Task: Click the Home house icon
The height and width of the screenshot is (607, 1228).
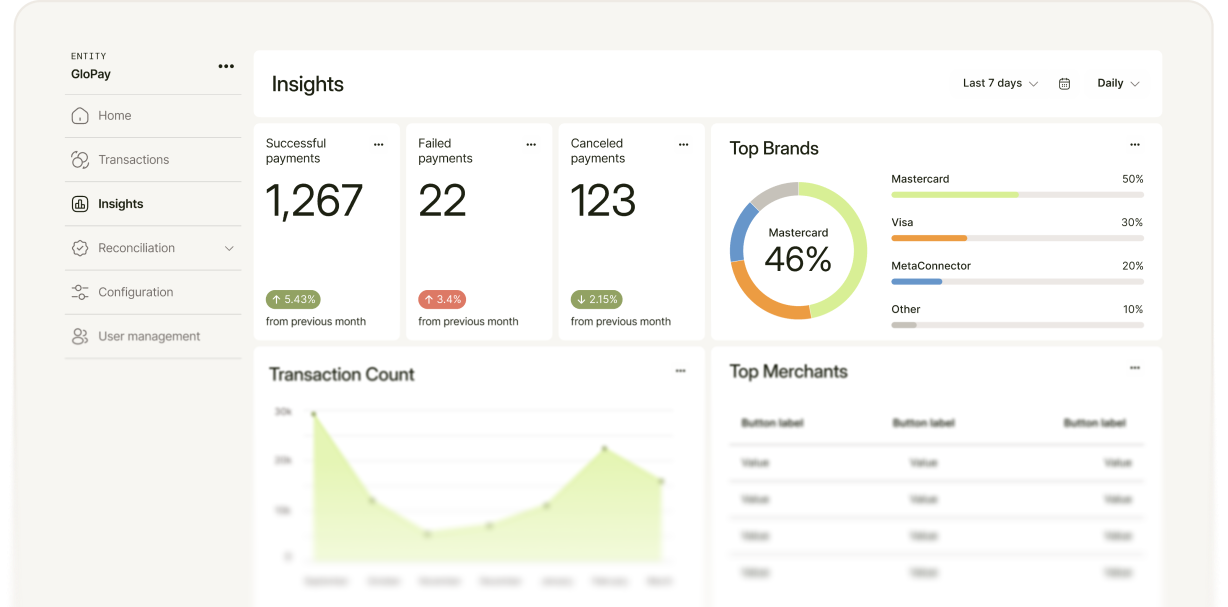Action: [x=80, y=116]
